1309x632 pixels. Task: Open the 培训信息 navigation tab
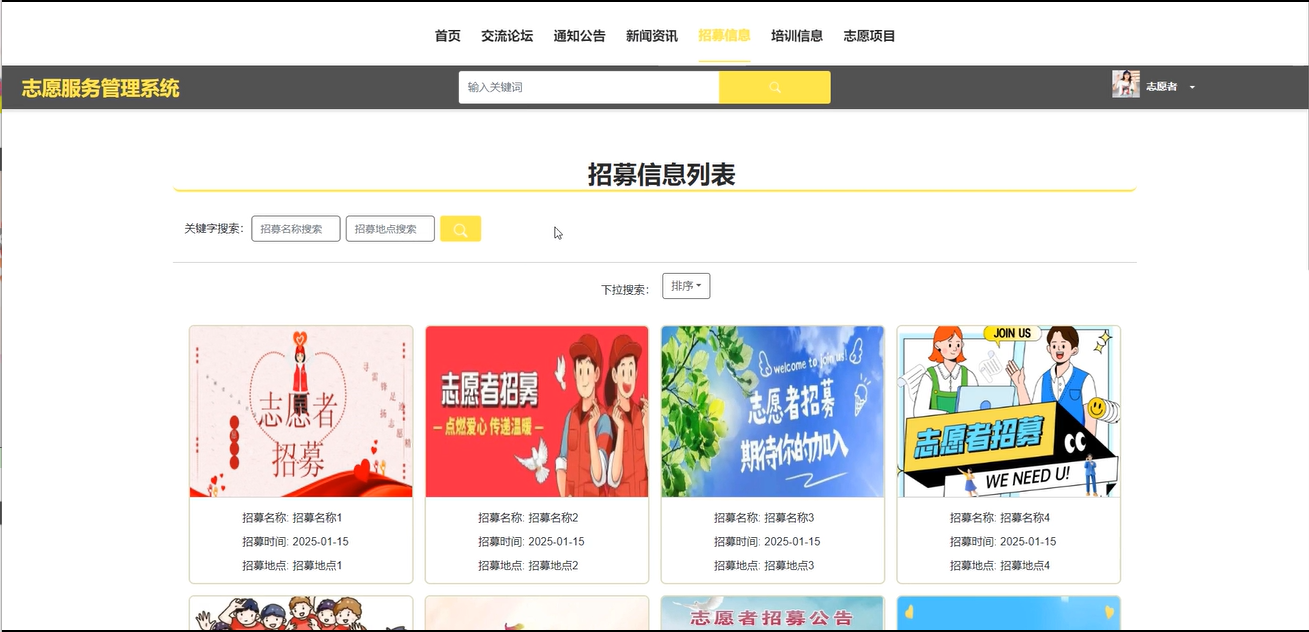(797, 36)
